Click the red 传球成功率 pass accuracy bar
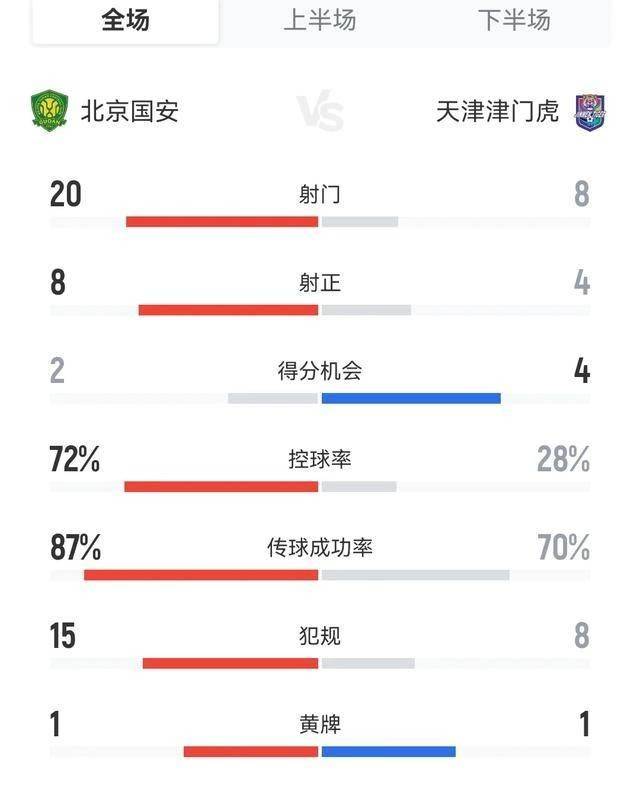The height and width of the screenshot is (790, 640). (201, 575)
